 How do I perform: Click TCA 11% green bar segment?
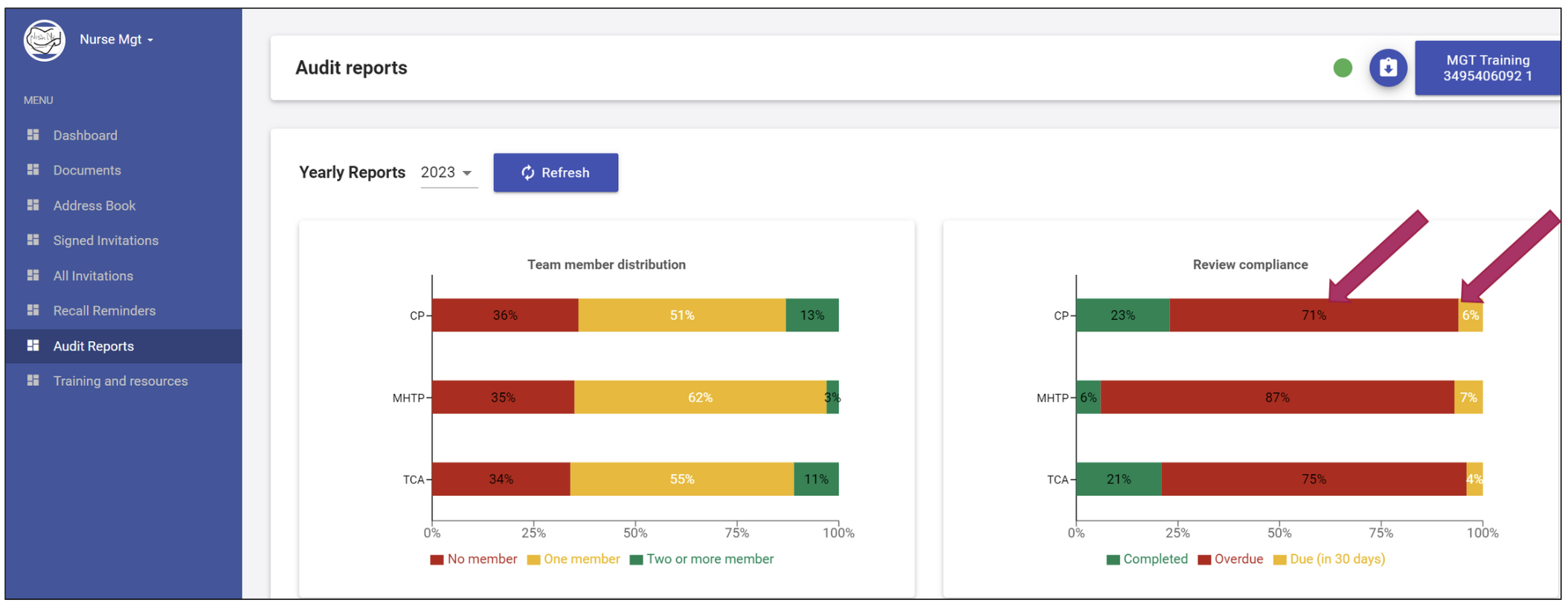point(816,479)
